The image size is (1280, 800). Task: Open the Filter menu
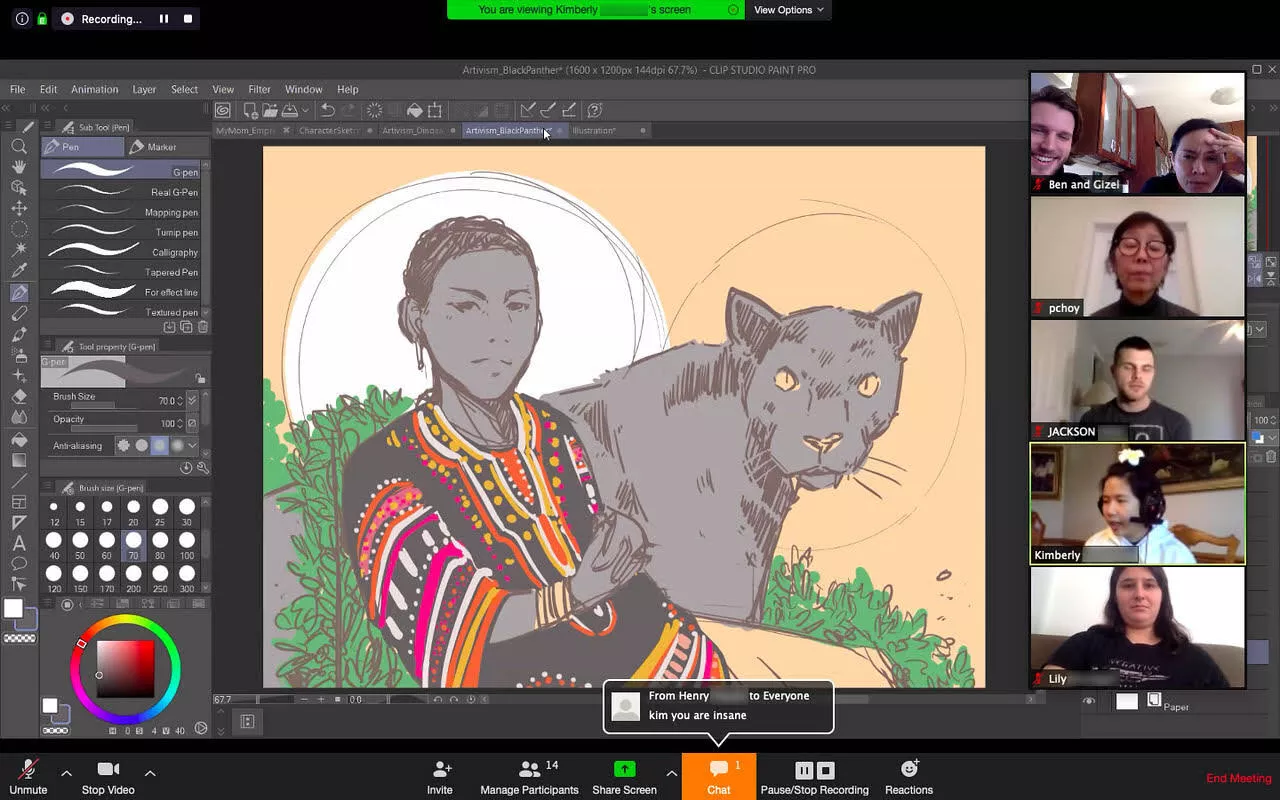pyautogui.click(x=259, y=89)
